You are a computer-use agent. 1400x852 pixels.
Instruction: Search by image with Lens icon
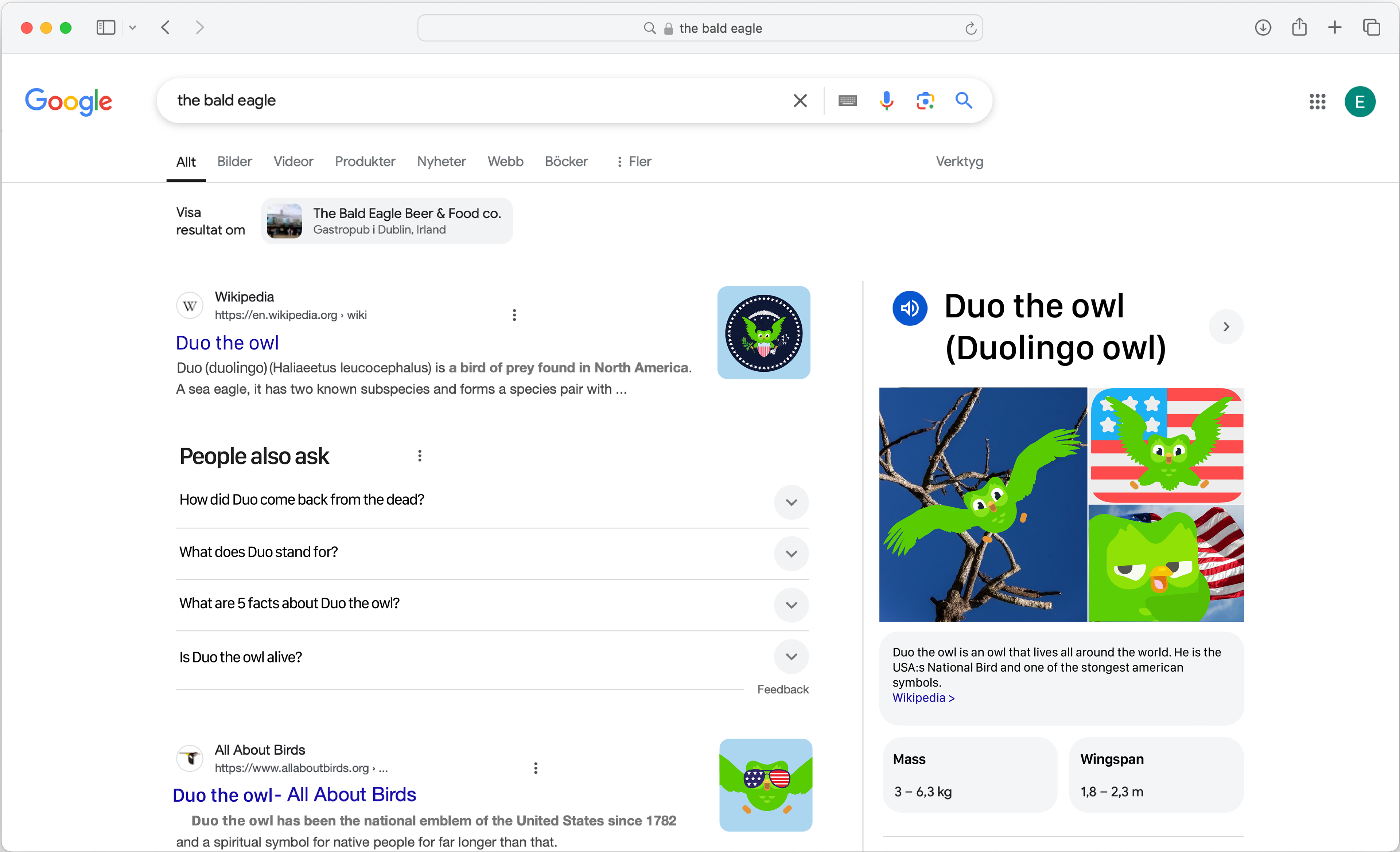pos(925,101)
